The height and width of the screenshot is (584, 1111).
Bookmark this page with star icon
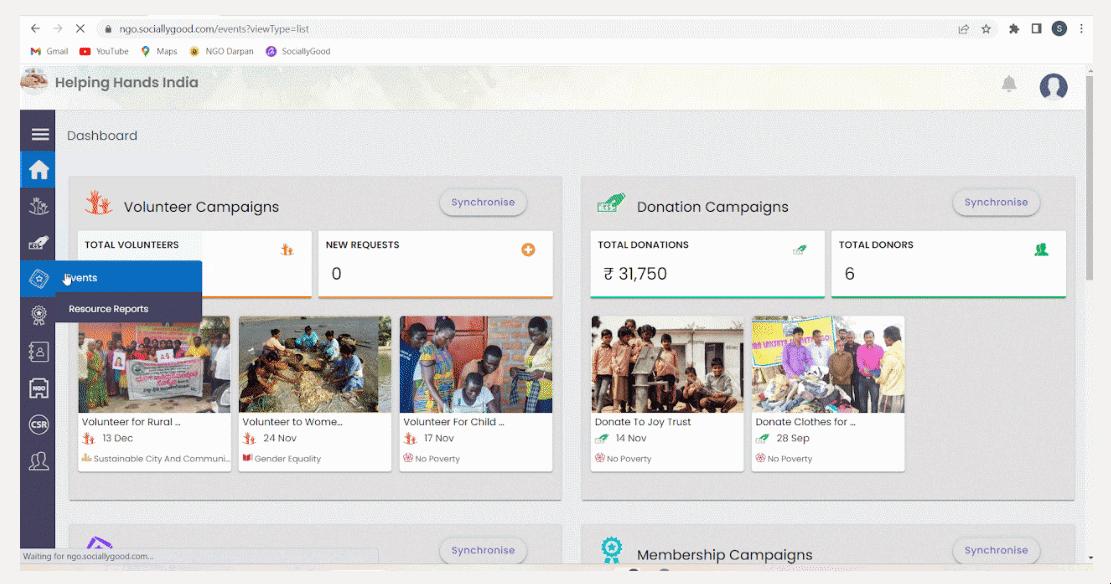(x=986, y=29)
